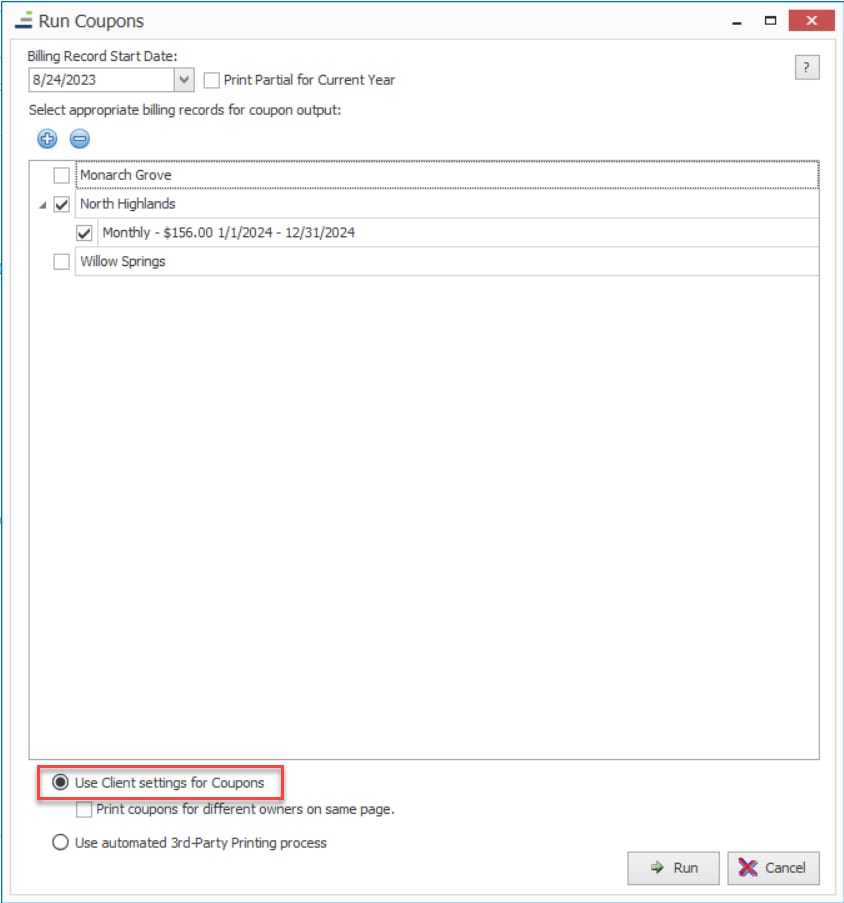
Task: Uncheck the North Highlands checkbox
Action: click(x=62, y=204)
